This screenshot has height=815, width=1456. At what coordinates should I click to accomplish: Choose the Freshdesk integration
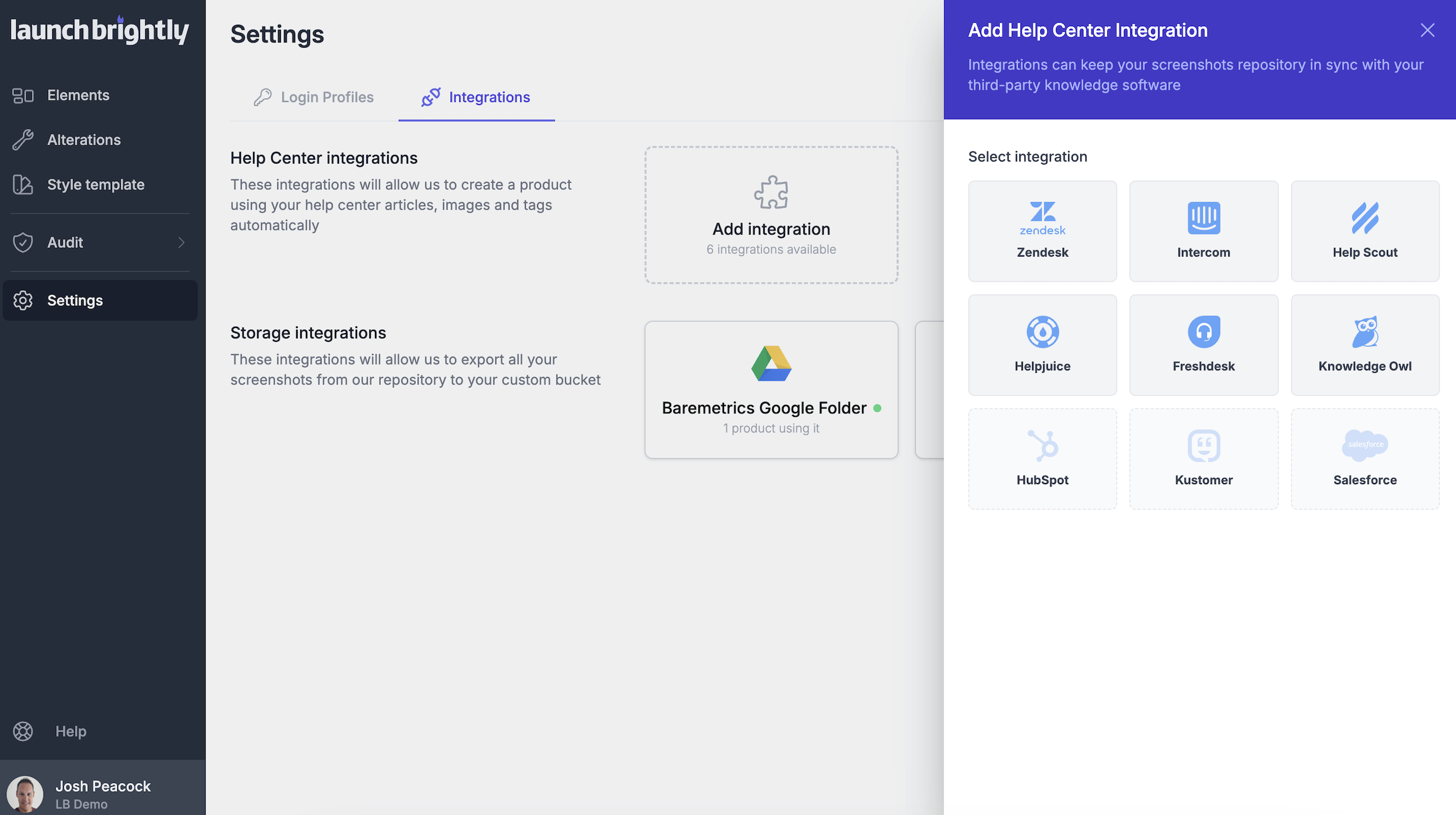click(1203, 345)
